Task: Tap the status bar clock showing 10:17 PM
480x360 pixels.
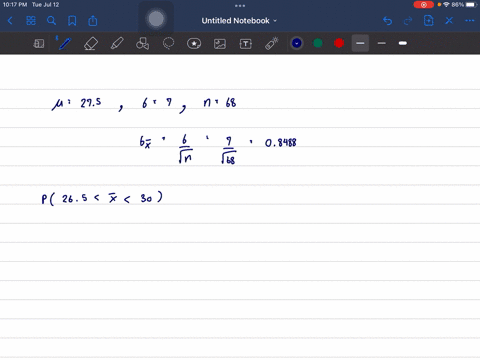Action: pyautogui.click(x=15, y=5)
